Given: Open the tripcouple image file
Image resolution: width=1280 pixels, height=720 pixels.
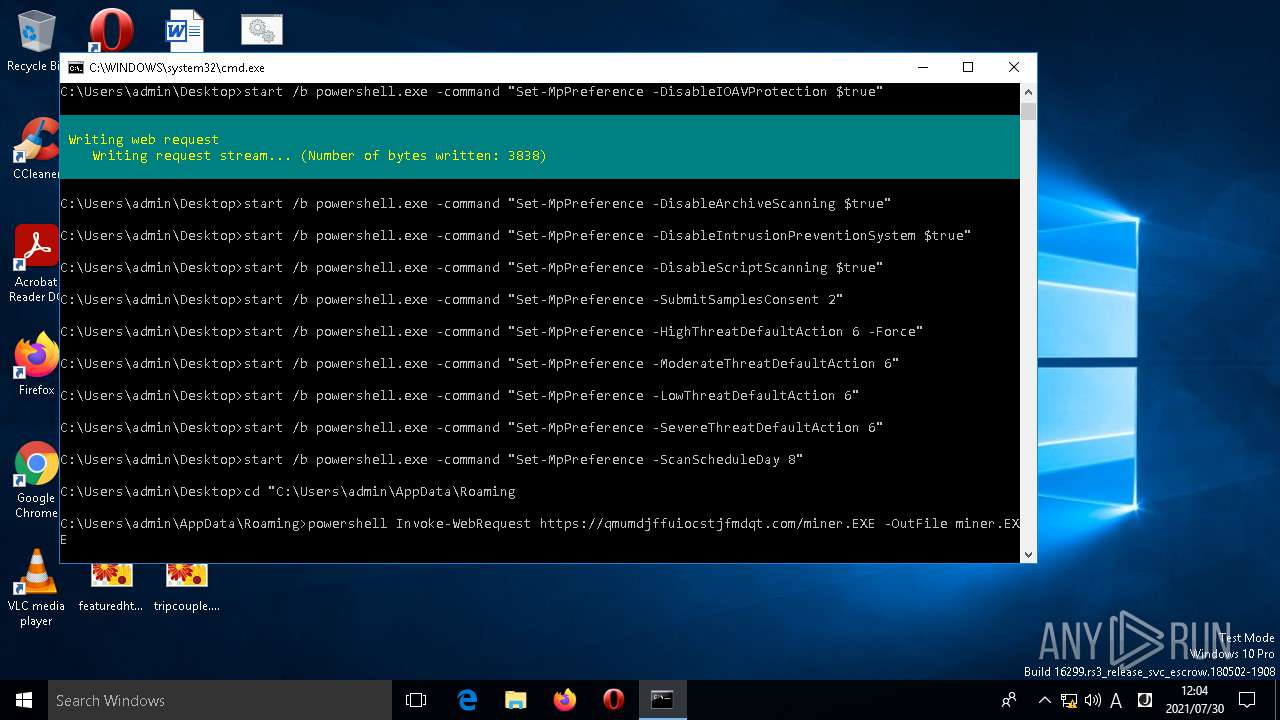Looking at the screenshot, I should (186, 588).
